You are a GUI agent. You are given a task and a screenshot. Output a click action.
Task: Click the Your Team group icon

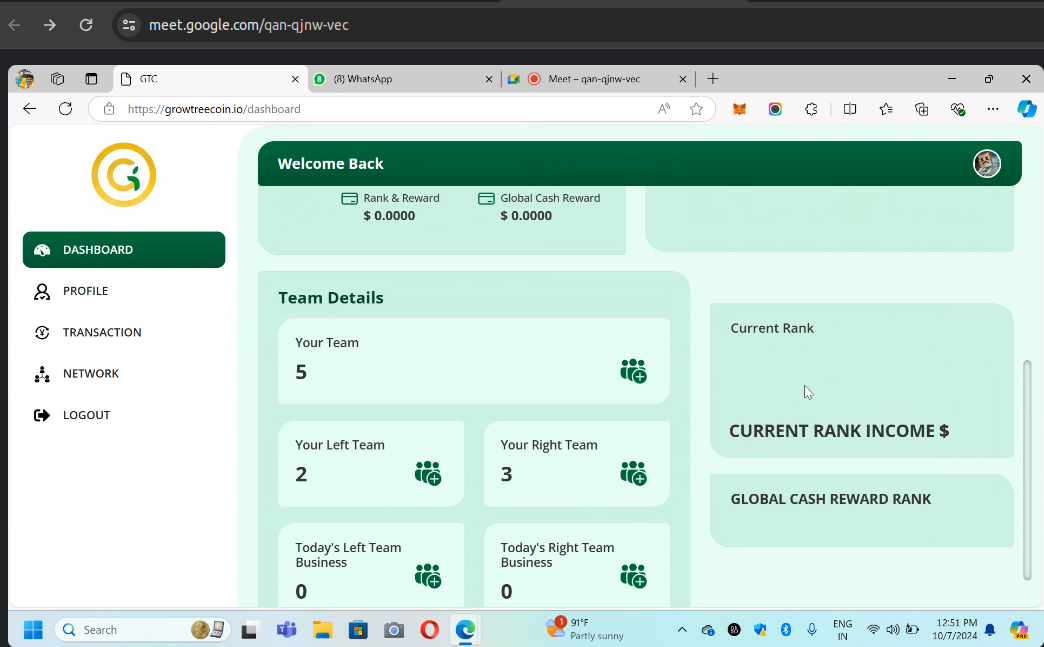click(633, 371)
